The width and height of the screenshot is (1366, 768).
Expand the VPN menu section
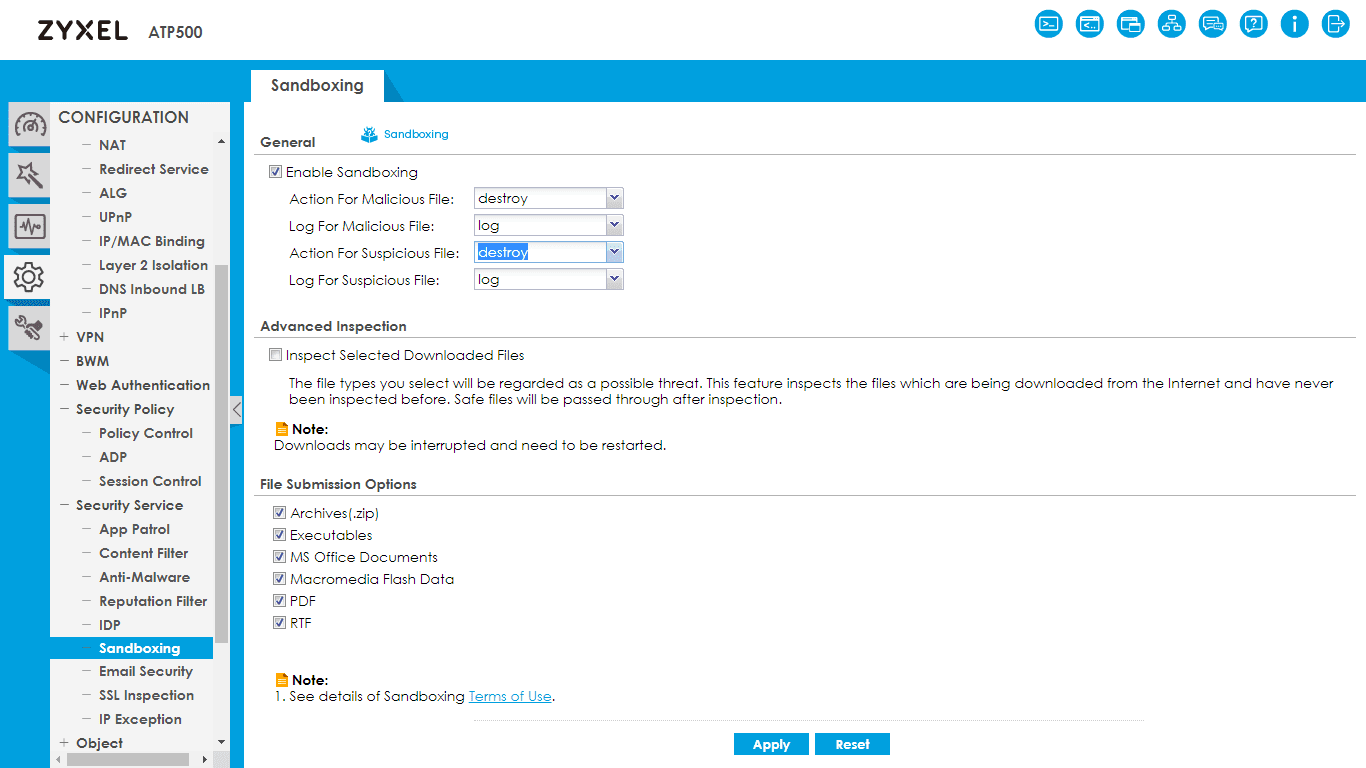click(x=64, y=337)
